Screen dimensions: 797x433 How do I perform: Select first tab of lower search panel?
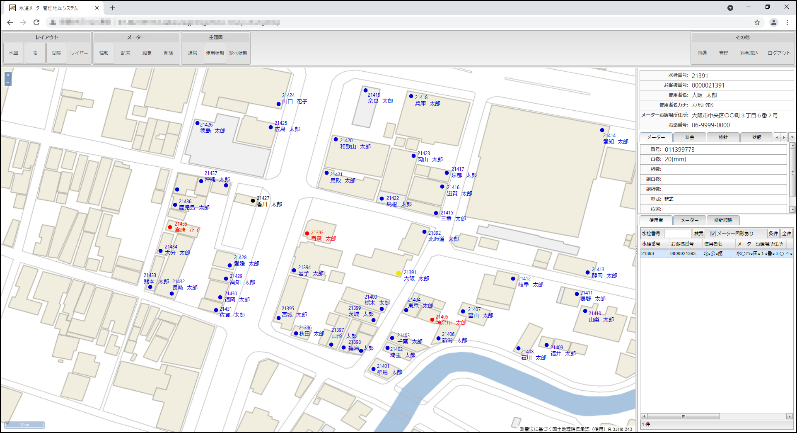656,220
